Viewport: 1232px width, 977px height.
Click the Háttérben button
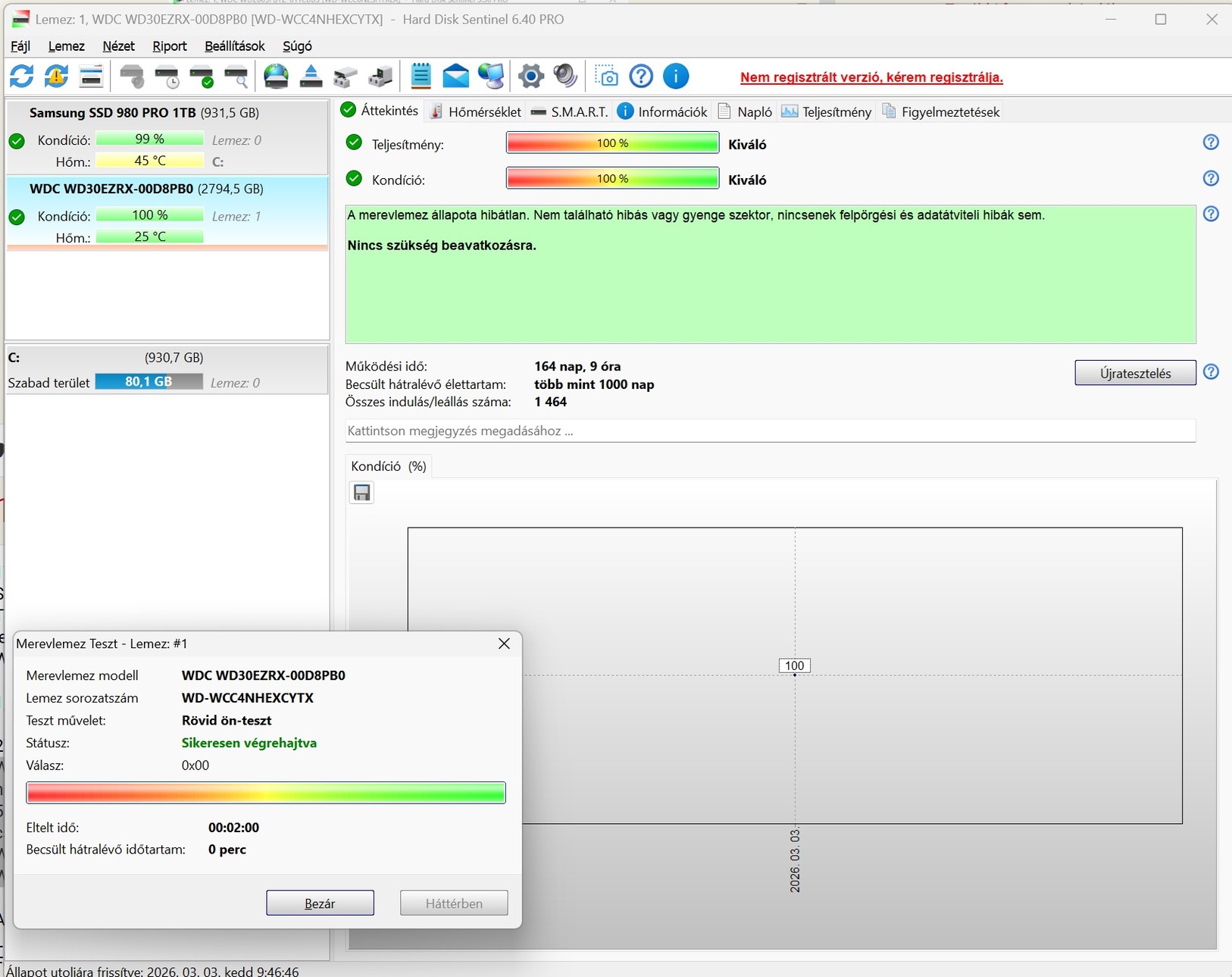(x=454, y=903)
